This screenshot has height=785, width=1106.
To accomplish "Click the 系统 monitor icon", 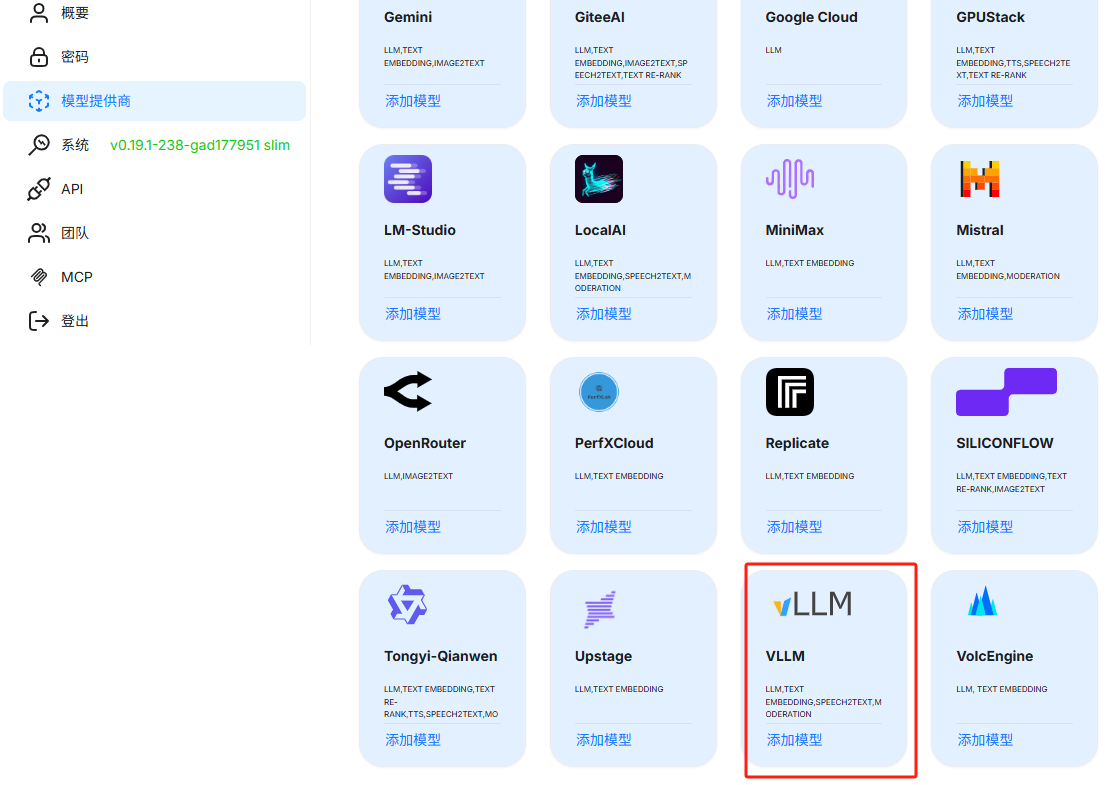I will (x=39, y=145).
